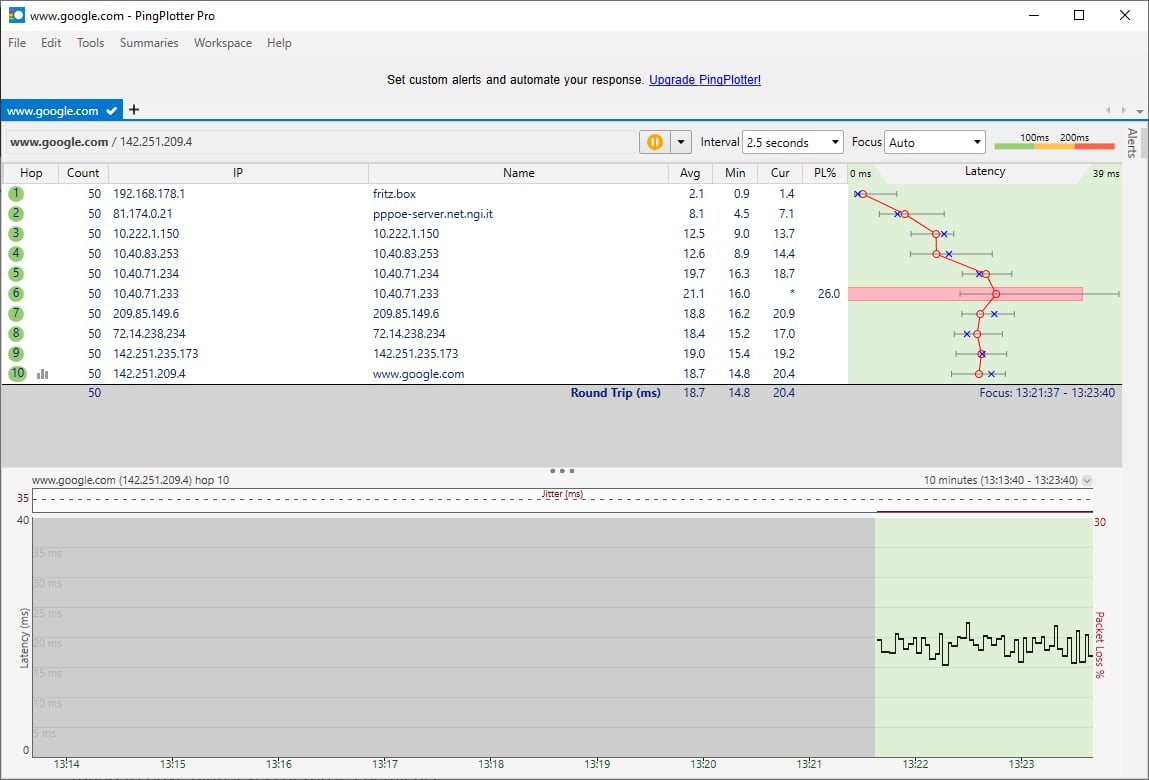This screenshot has width=1149, height=780.
Task: Select hop 2 green circle icon
Action: 15,213
